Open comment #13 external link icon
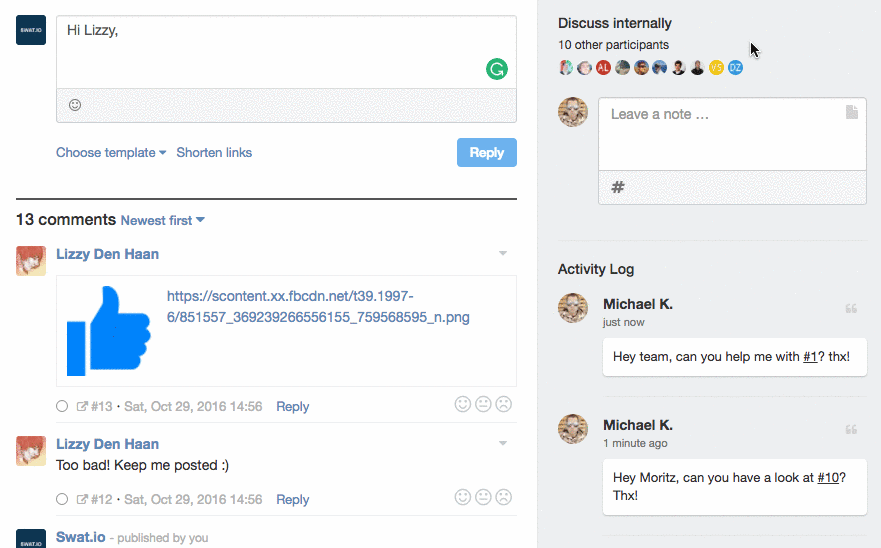 pyautogui.click(x=82, y=406)
